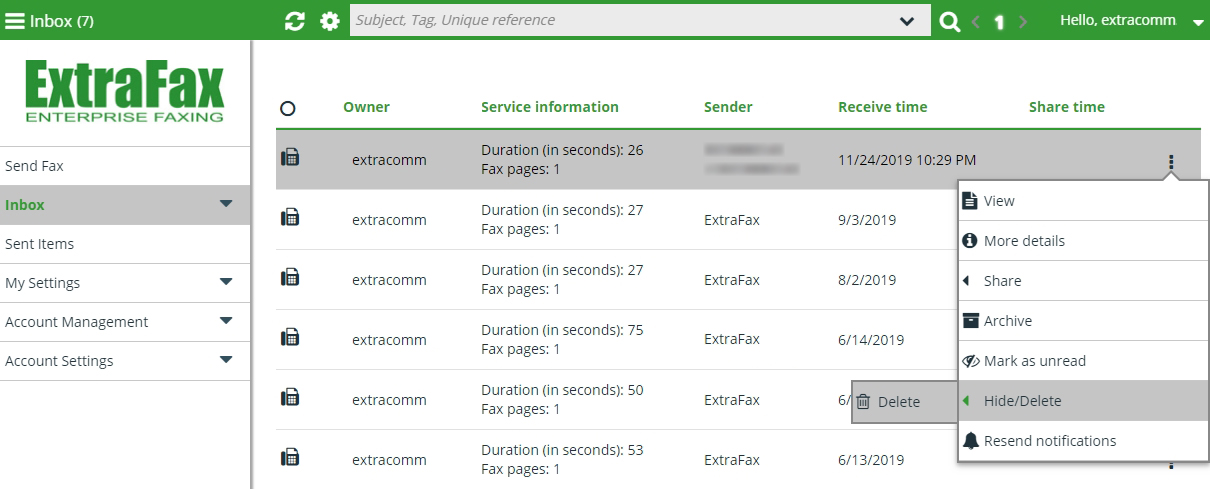Image resolution: width=1210 pixels, height=489 pixels.
Task: Click date 6/13/2019 cell
Action: click(871, 460)
